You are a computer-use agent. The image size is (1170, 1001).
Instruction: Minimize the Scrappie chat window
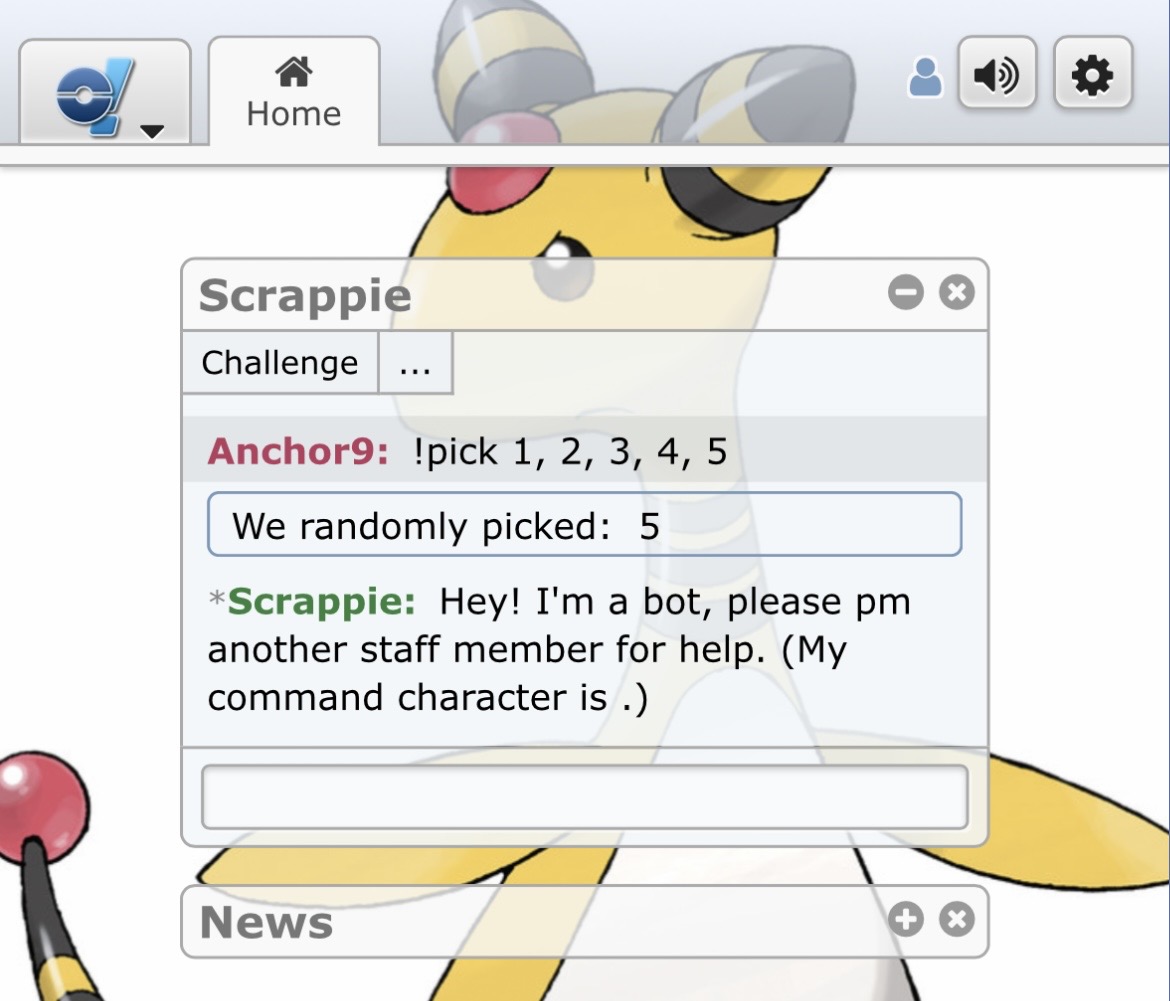coord(906,293)
